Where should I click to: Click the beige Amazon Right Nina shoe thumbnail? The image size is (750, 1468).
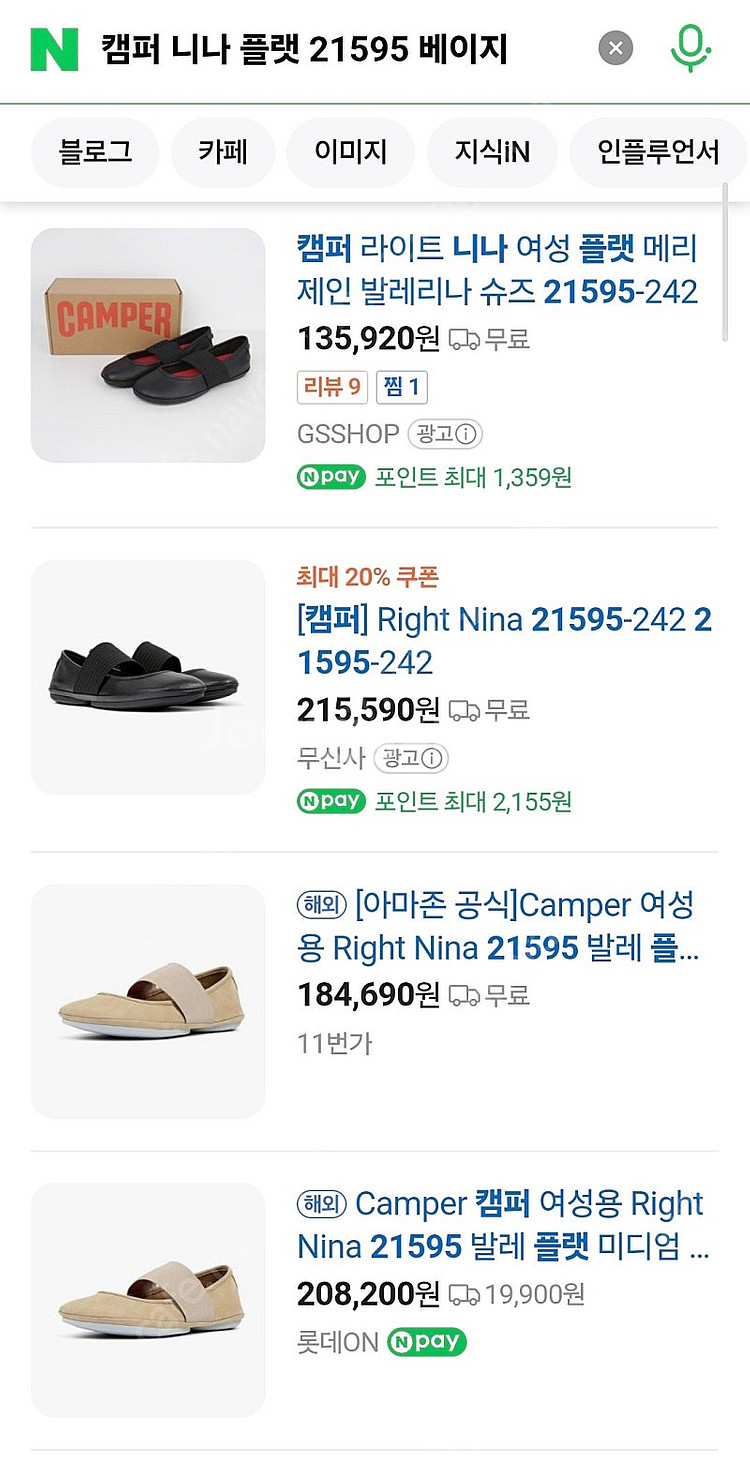(x=148, y=1001)
